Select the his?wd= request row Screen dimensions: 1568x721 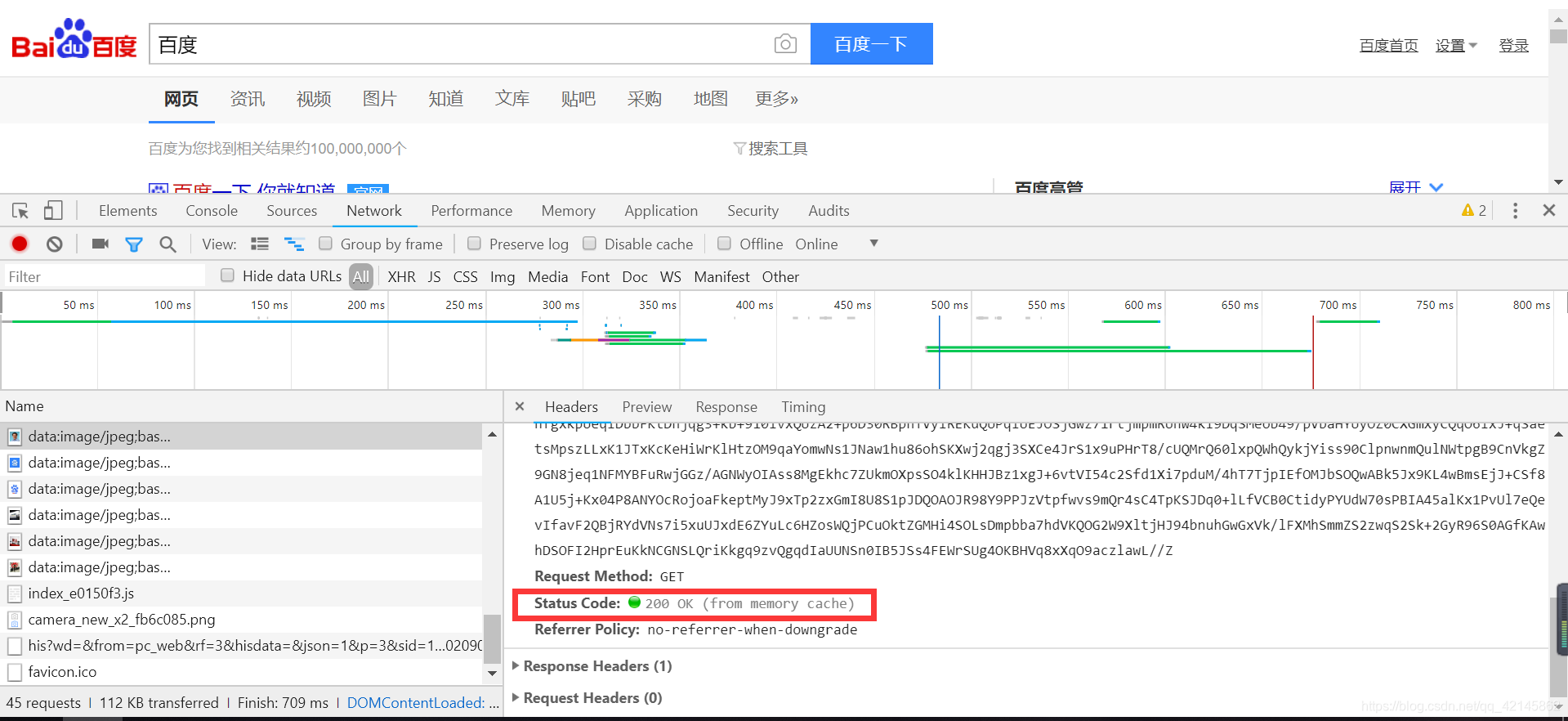click(x=242, y=646)
